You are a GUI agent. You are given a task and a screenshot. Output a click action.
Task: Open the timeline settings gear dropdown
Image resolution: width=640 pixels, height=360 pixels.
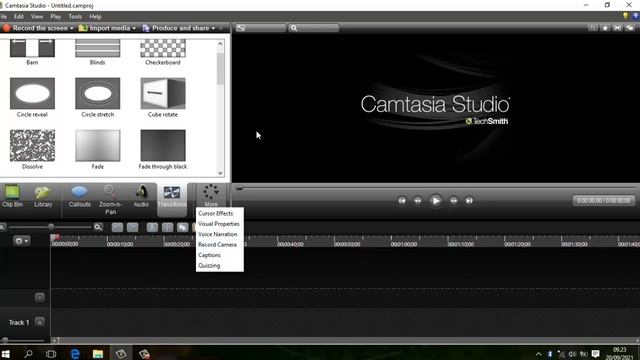pyautogui.click(x=21, y=241)
